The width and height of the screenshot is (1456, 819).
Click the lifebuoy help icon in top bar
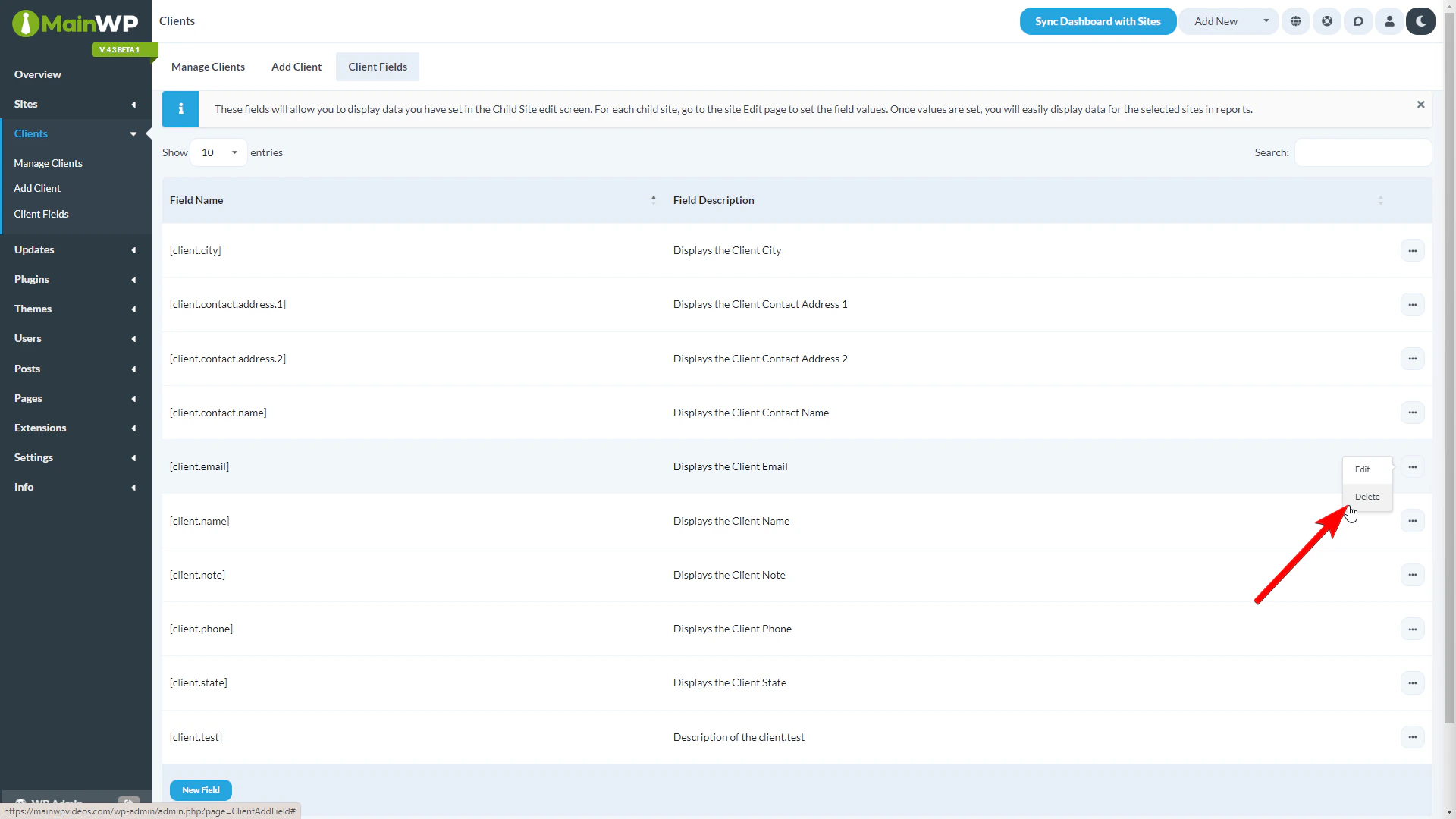(x=1327, y=21)
